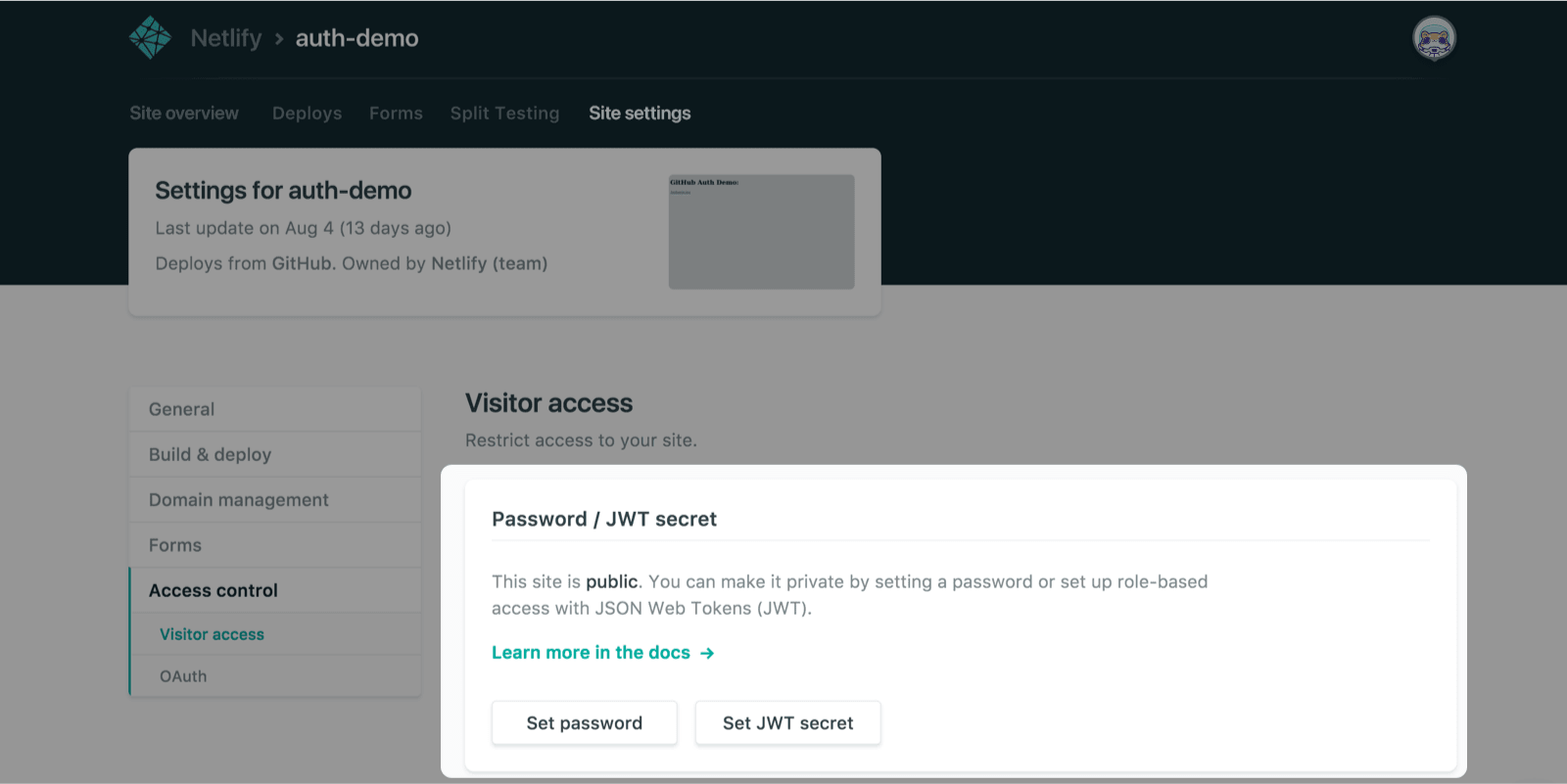Go to Domain management settings
Viewport: 1567px width, 784px height.
click(x=238, y=500)
